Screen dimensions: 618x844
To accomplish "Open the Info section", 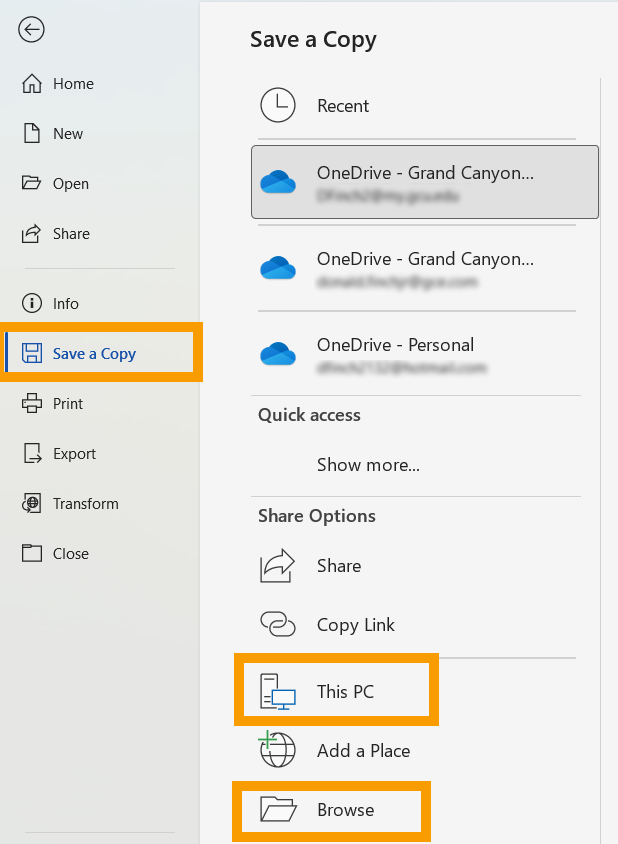I will pyautogui.click(x=65, y=304).
